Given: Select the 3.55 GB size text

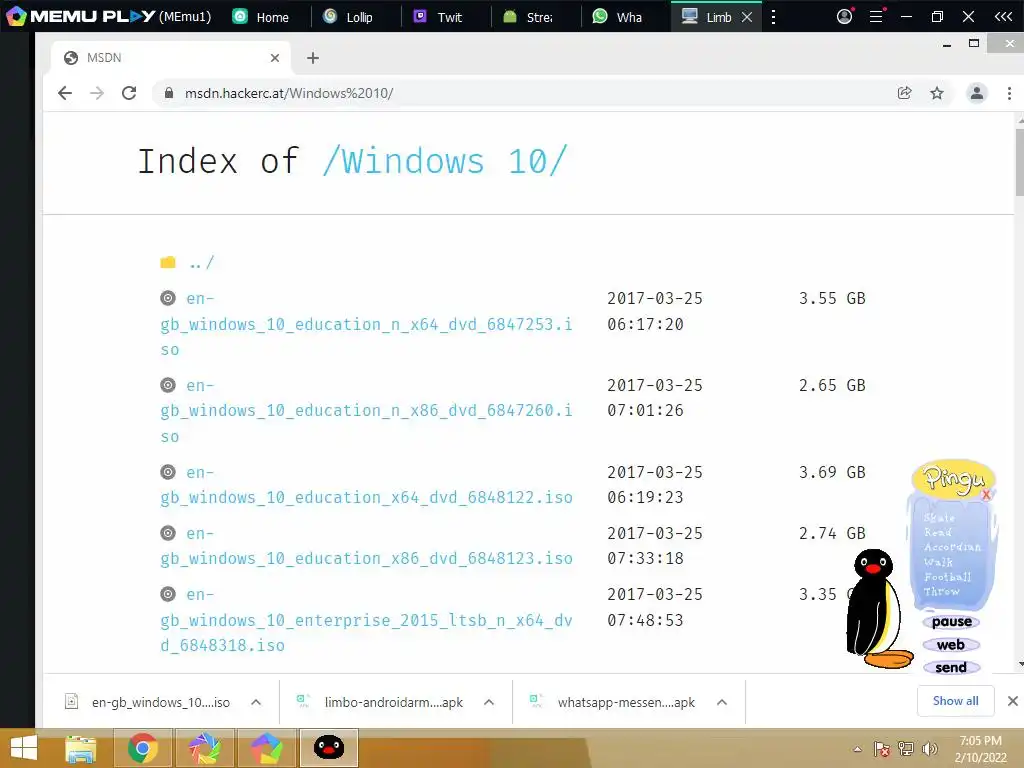Looking at the screenshot, I should [832, 298].
